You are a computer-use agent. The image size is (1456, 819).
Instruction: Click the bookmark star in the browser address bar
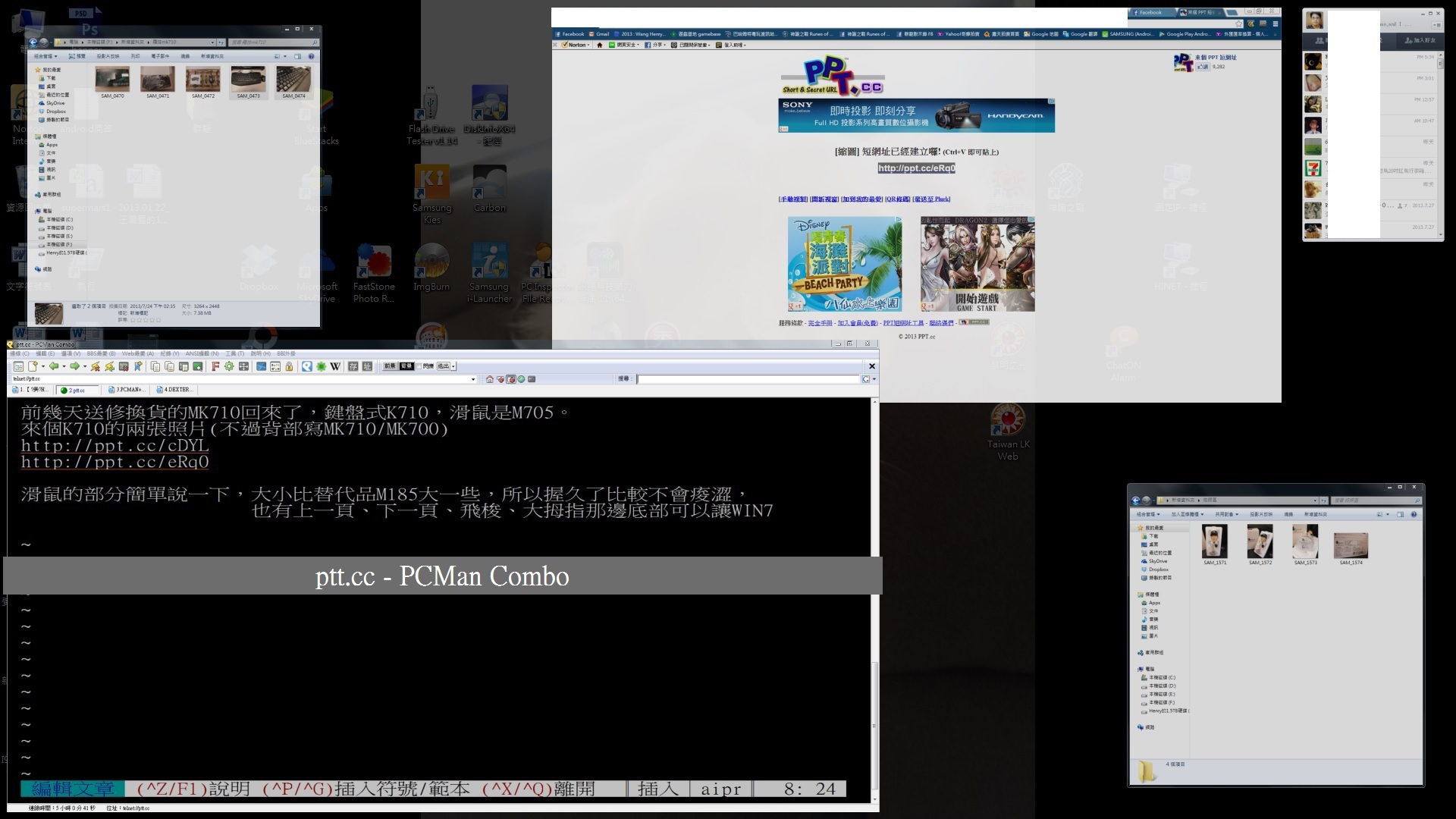1238,24
